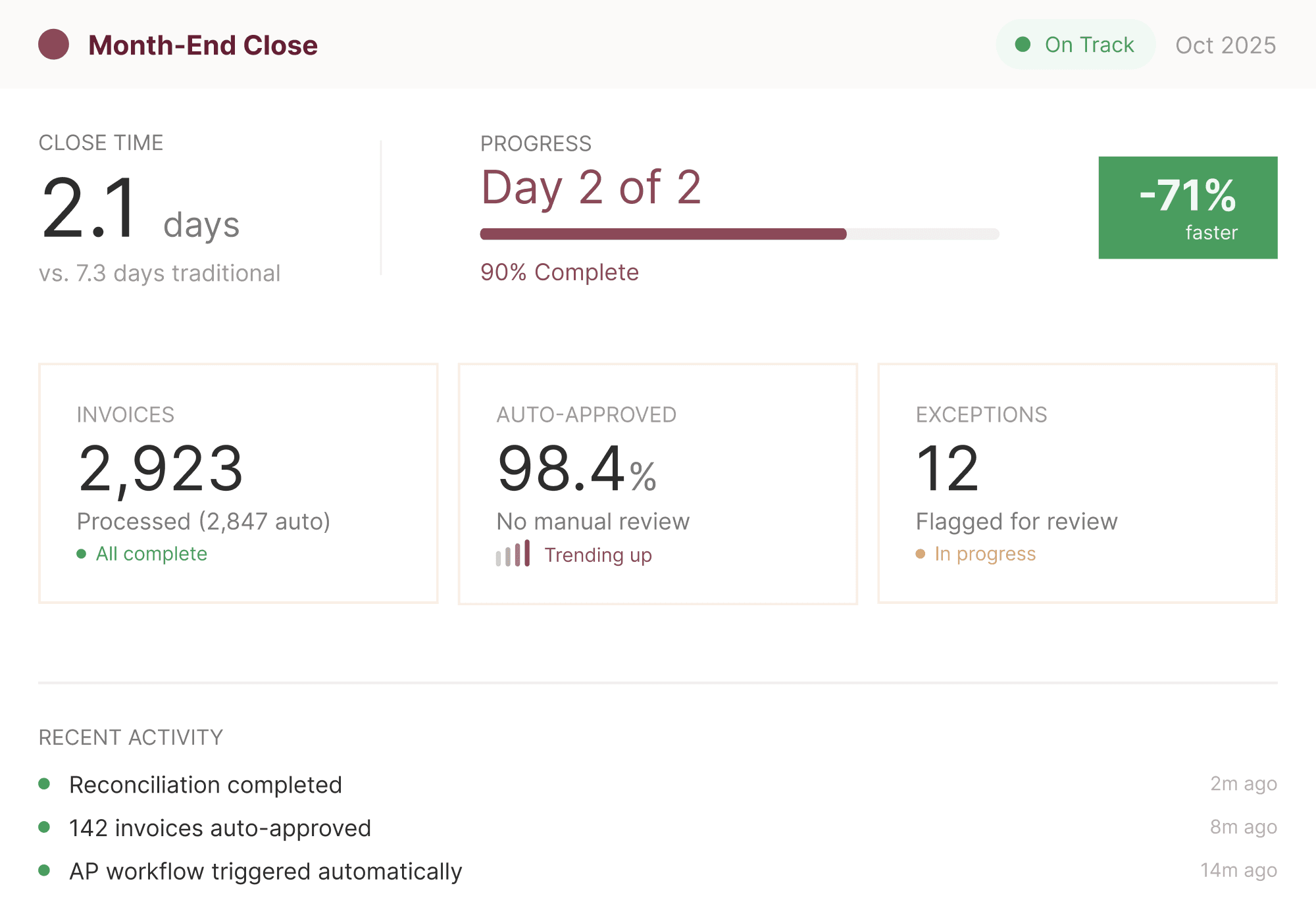
Task: Click the -71% faster green badge
Action: (1188, 207)
